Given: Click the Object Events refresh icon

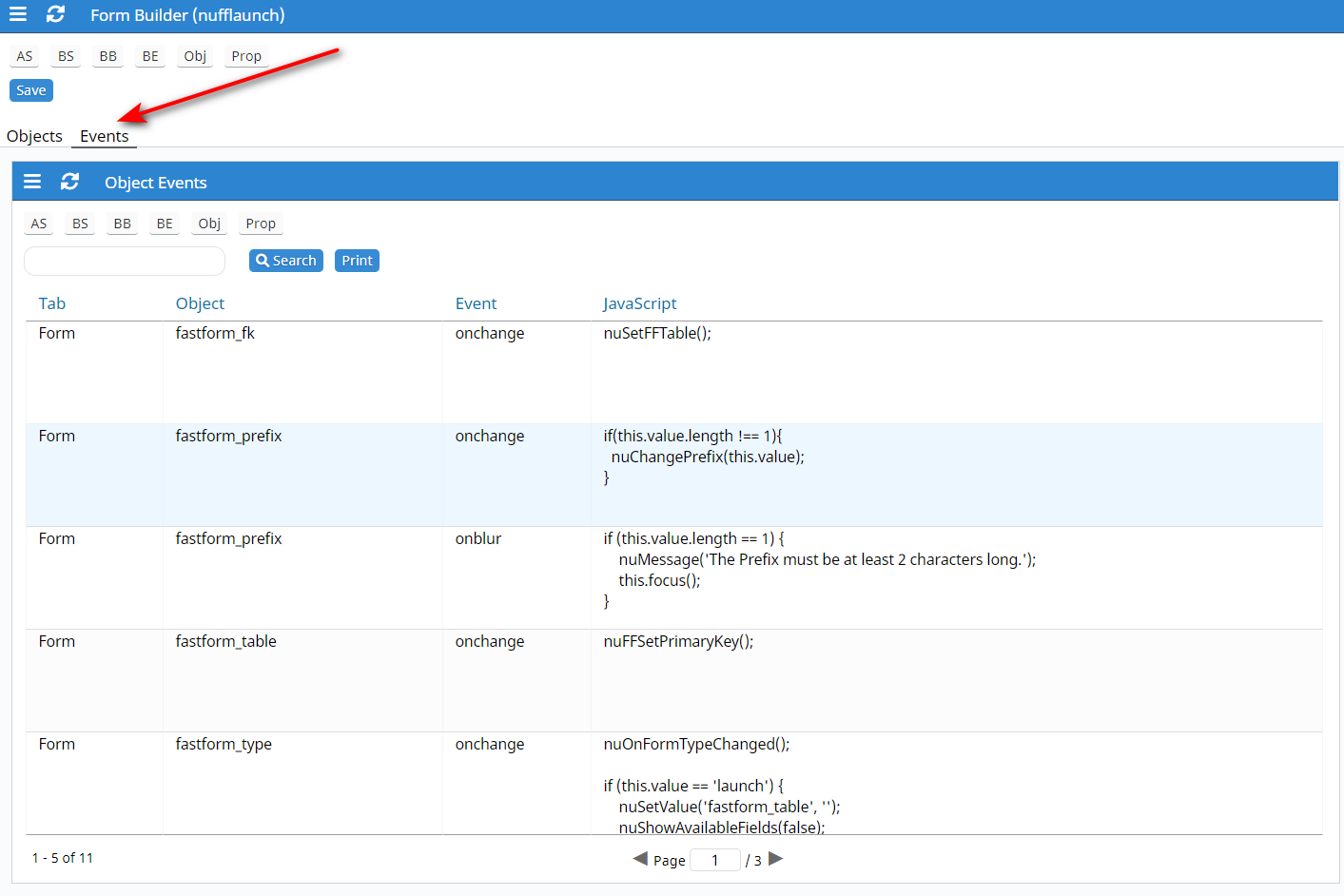Looking at the screenshot, I should click(70, 182).
